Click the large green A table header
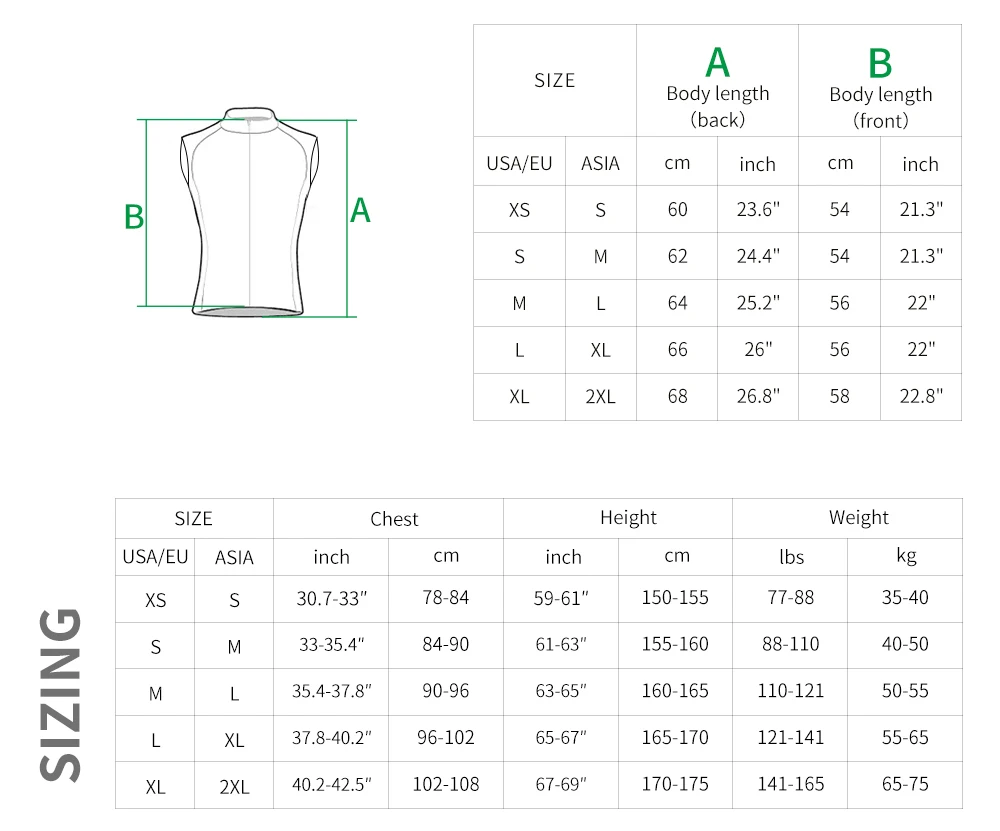Screen dimensions: 1000x831 point(717,63)
